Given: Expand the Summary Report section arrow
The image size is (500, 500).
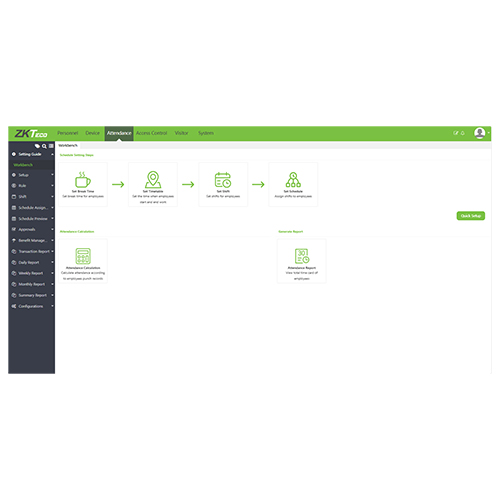Looking at the screenshot, I should [52, 295].
